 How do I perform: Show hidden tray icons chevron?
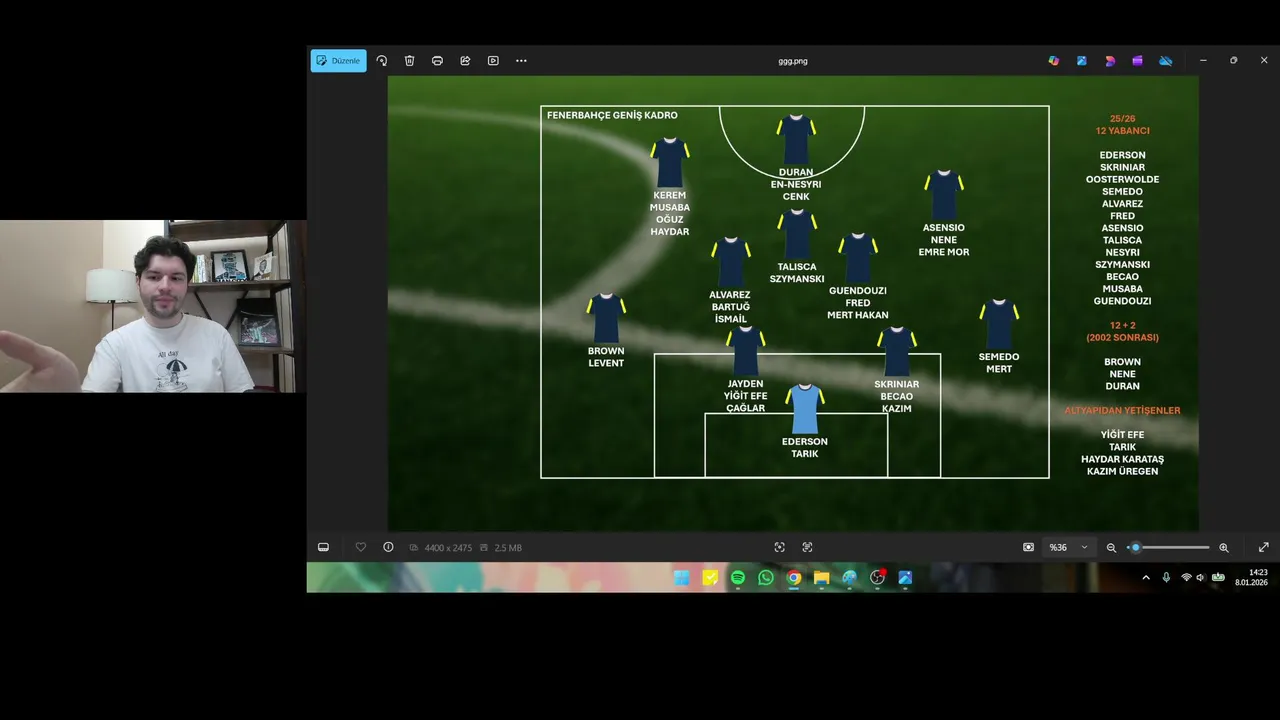1146,577
